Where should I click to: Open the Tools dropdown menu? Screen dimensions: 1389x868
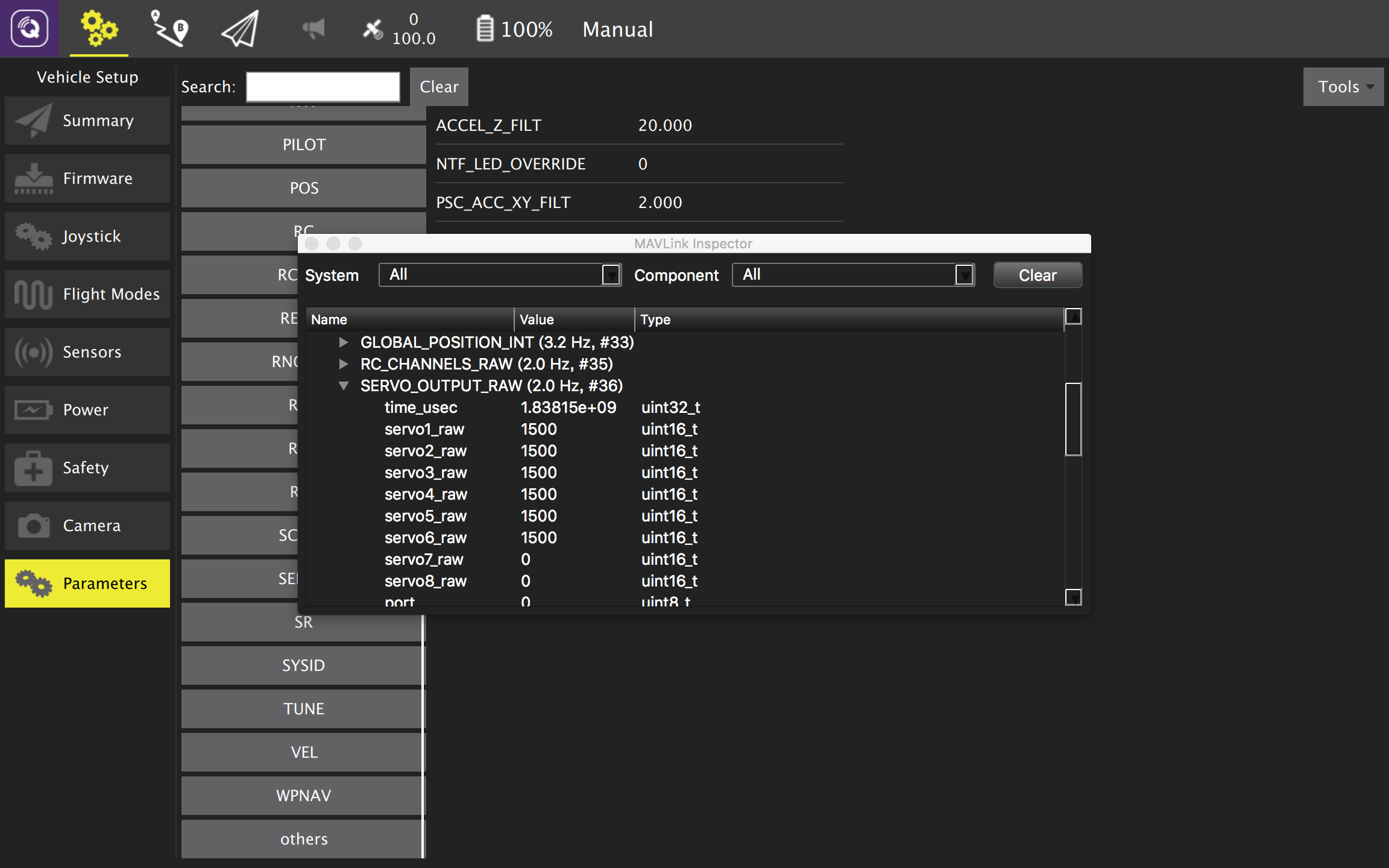pos(1343,87)
